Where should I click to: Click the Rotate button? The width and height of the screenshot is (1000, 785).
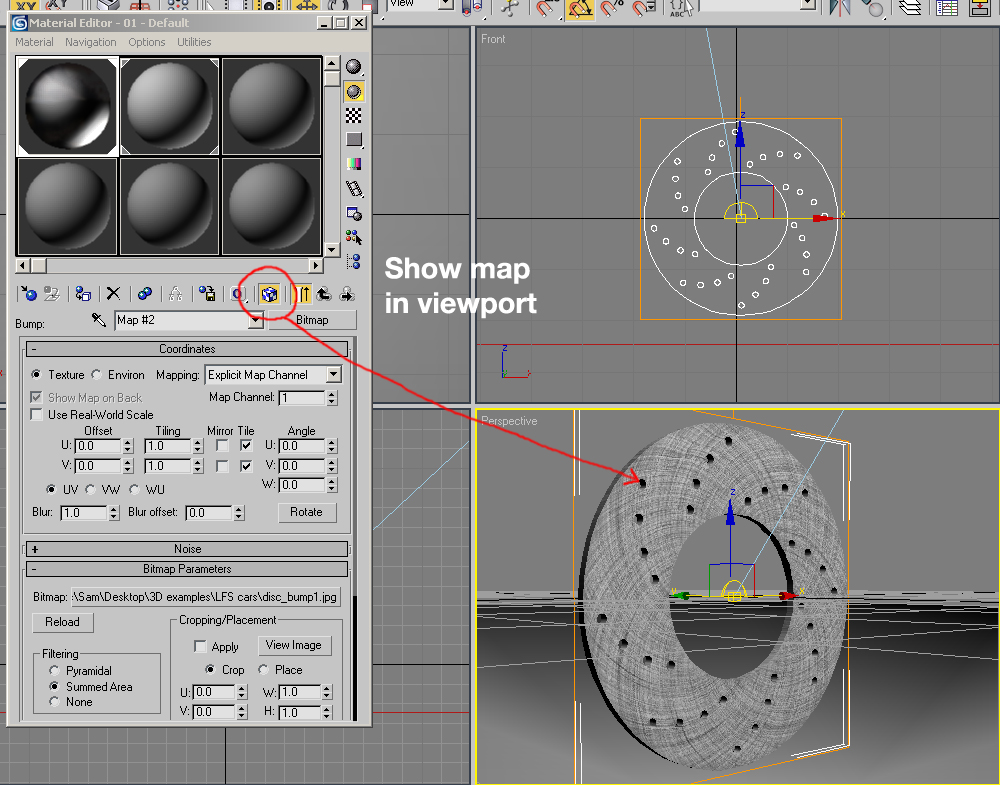(x=307, y=512)
